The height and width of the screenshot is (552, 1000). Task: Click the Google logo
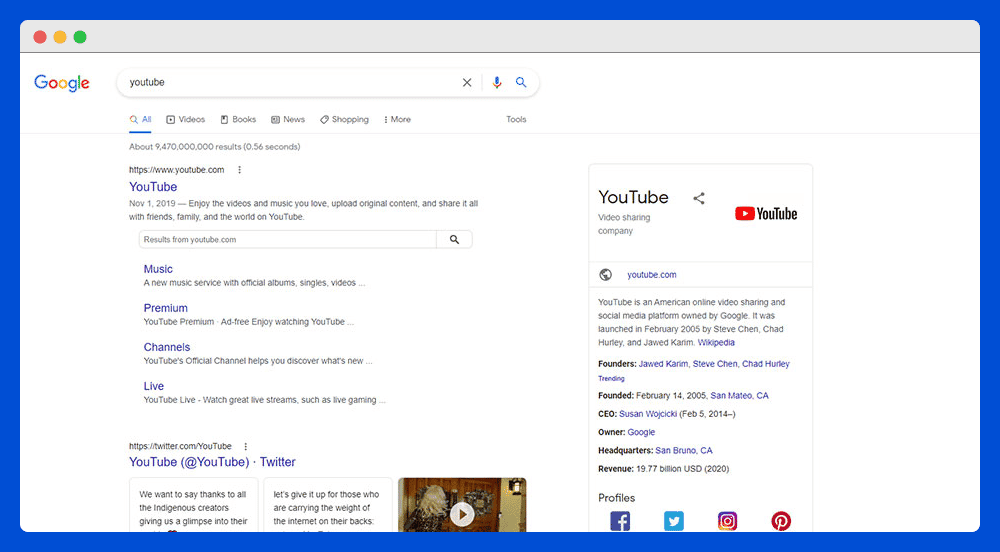[62, 83]
